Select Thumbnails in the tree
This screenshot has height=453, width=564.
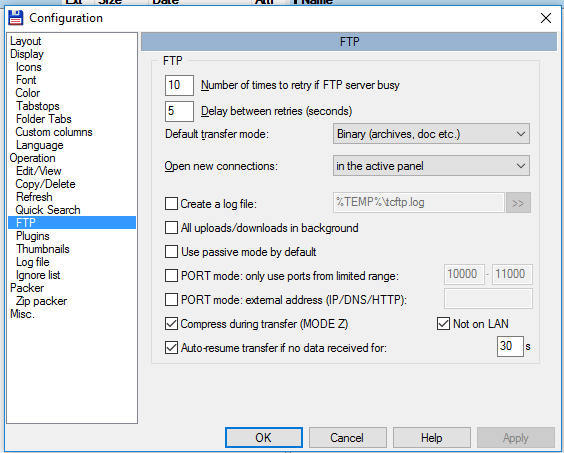(42, 249)
